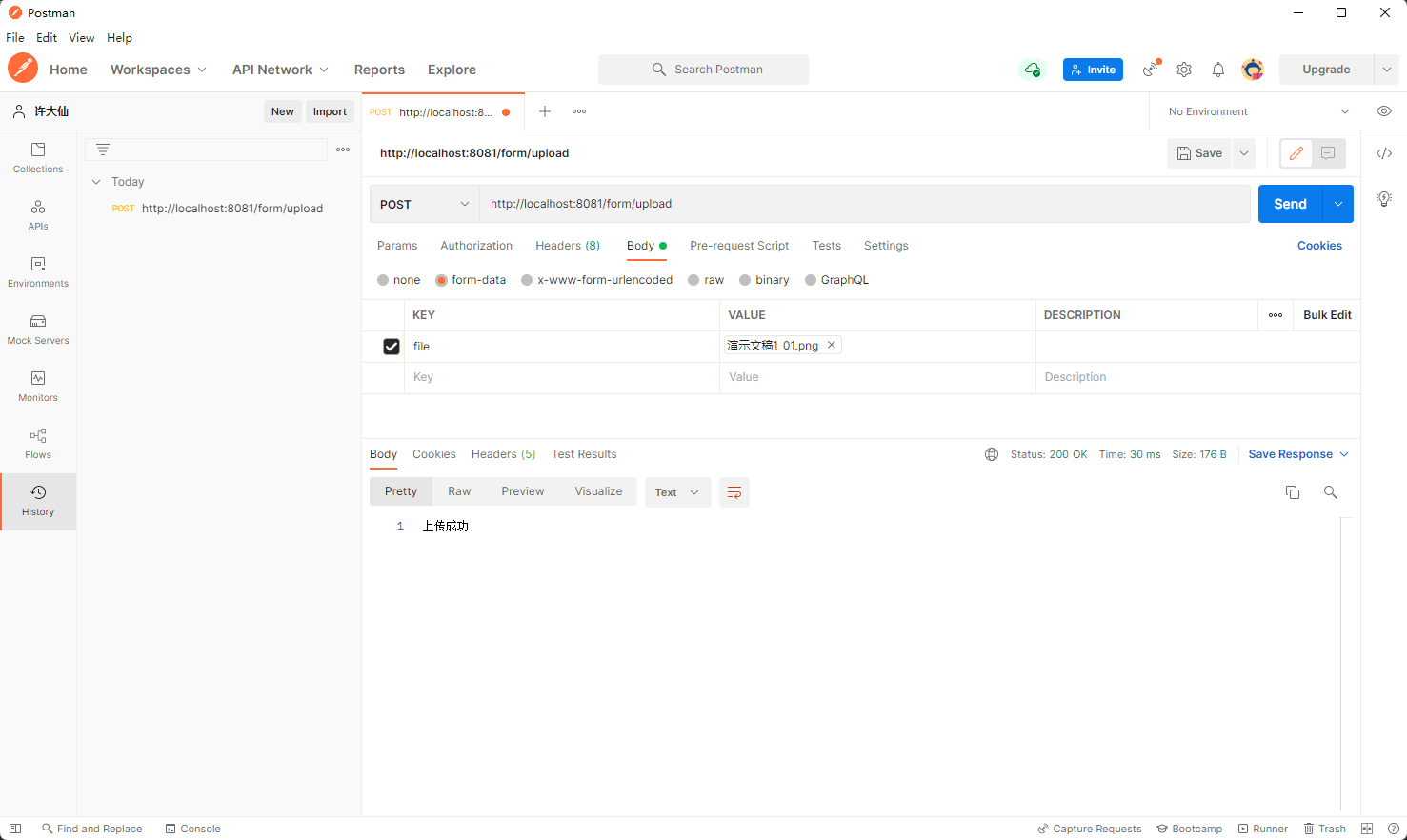Open the notifications bell icon
This screenshot has height=840, width=1407.
pyautogui.click(x=1218, y=70)
